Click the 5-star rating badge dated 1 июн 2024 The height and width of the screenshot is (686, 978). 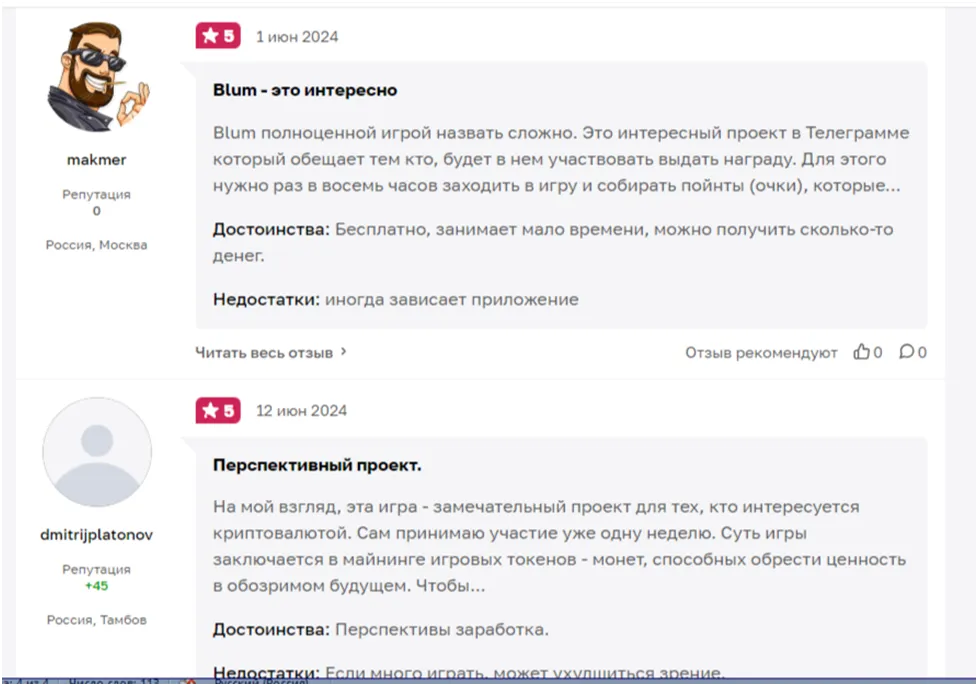coord(218,36)
